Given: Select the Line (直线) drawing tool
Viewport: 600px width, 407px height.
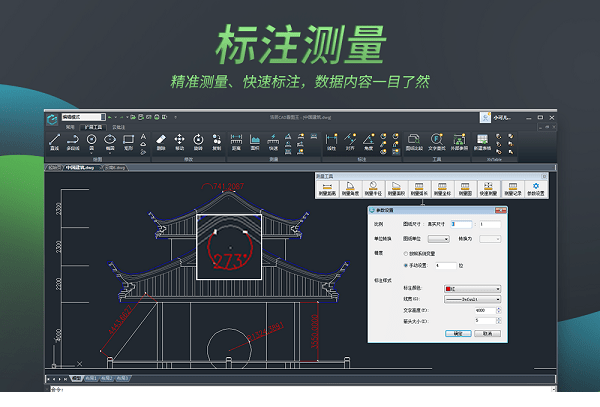Looking at the screenshot, I should pos(54,142).
